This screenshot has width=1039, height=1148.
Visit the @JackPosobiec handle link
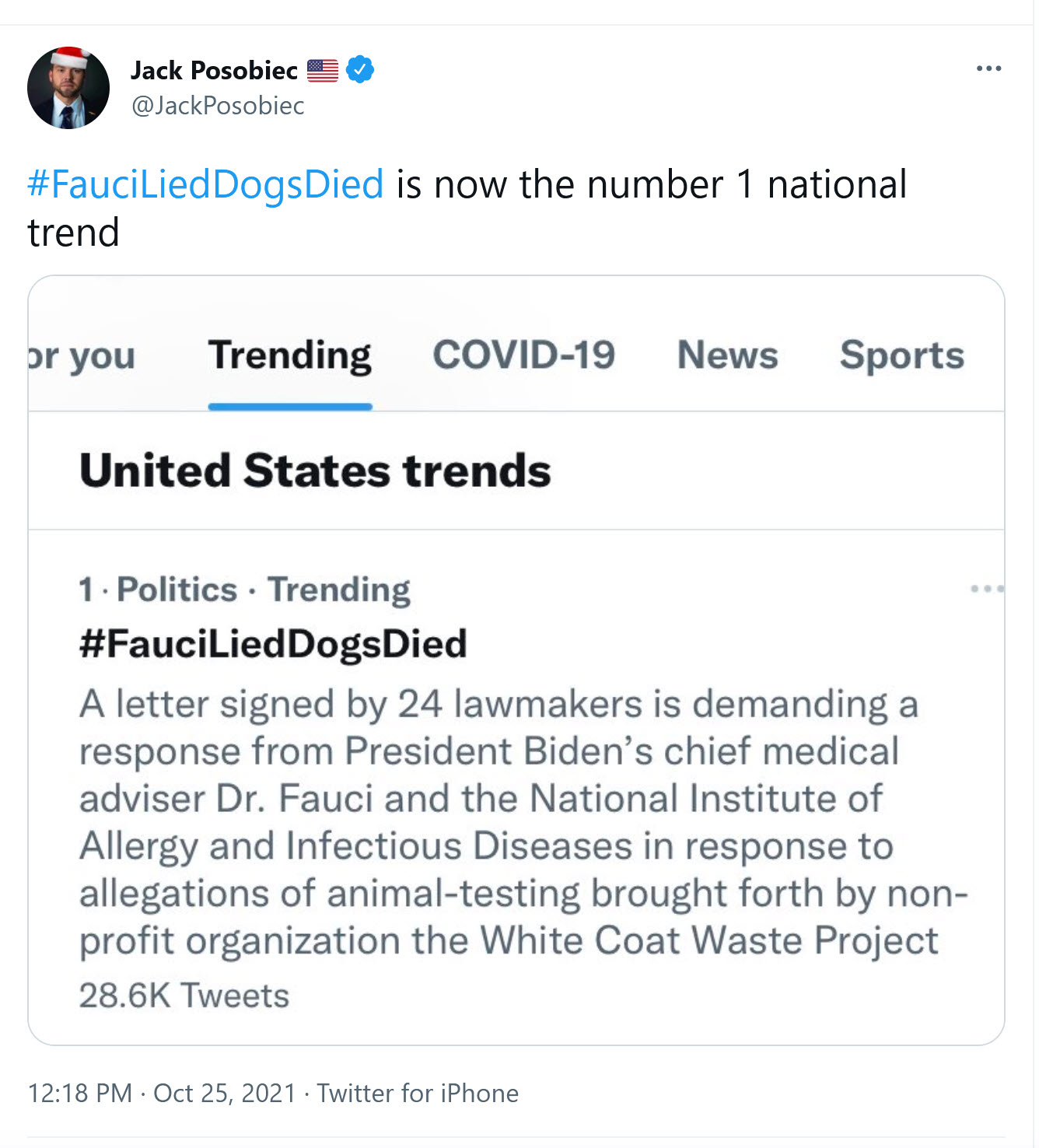pos(218,105)
